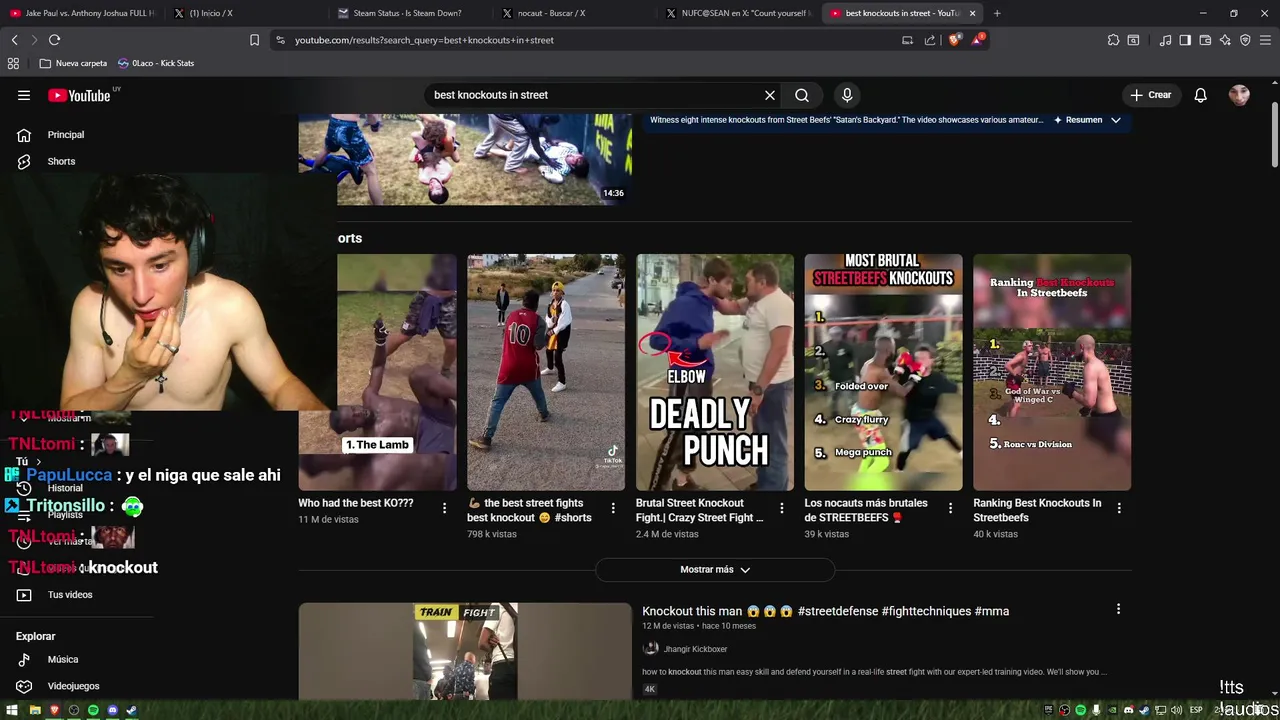
Task: Open the Brave VPN shield icon
Action: click(1245, 40)
